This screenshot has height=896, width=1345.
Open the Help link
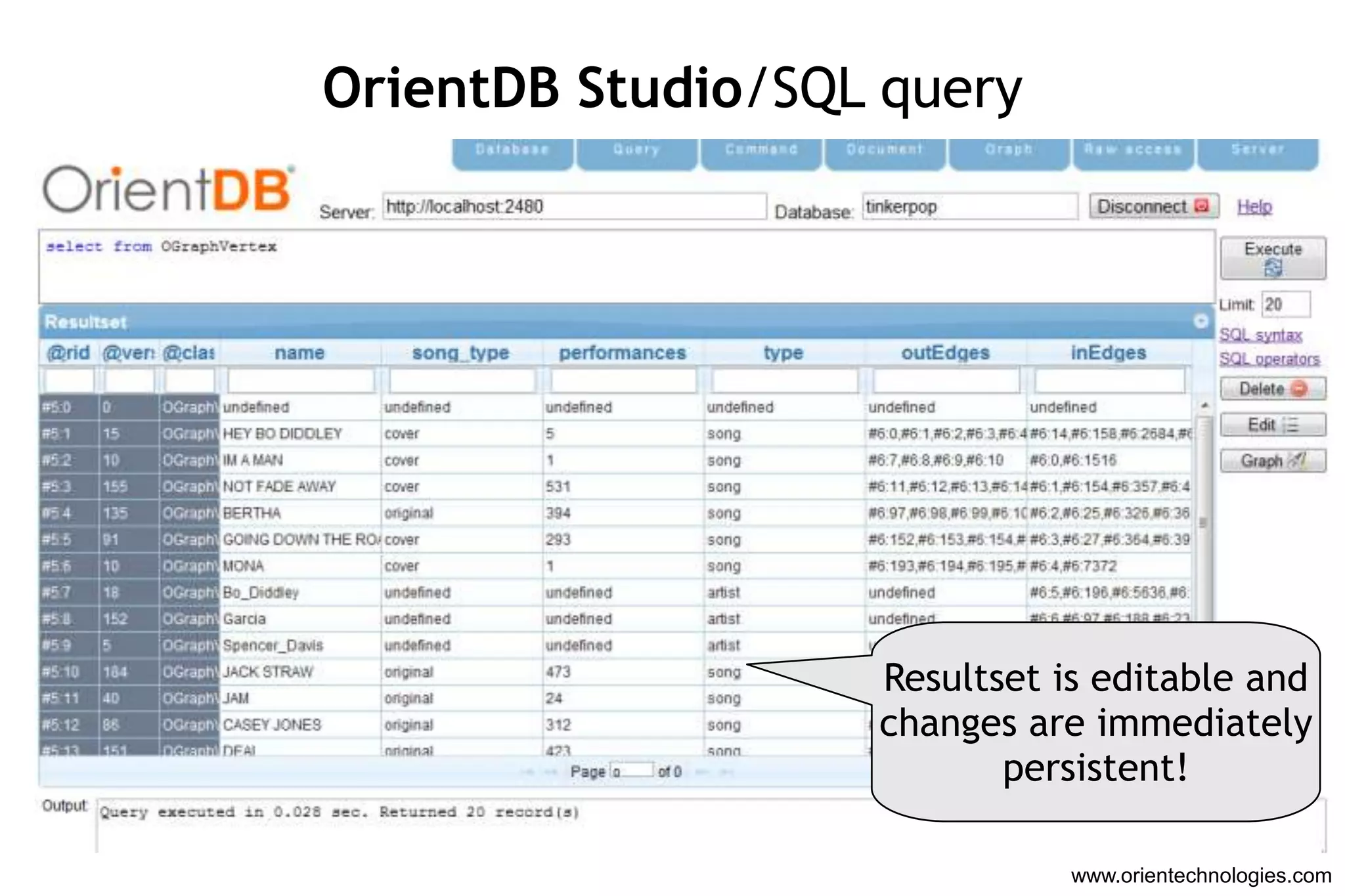(x=1254, y=207)
